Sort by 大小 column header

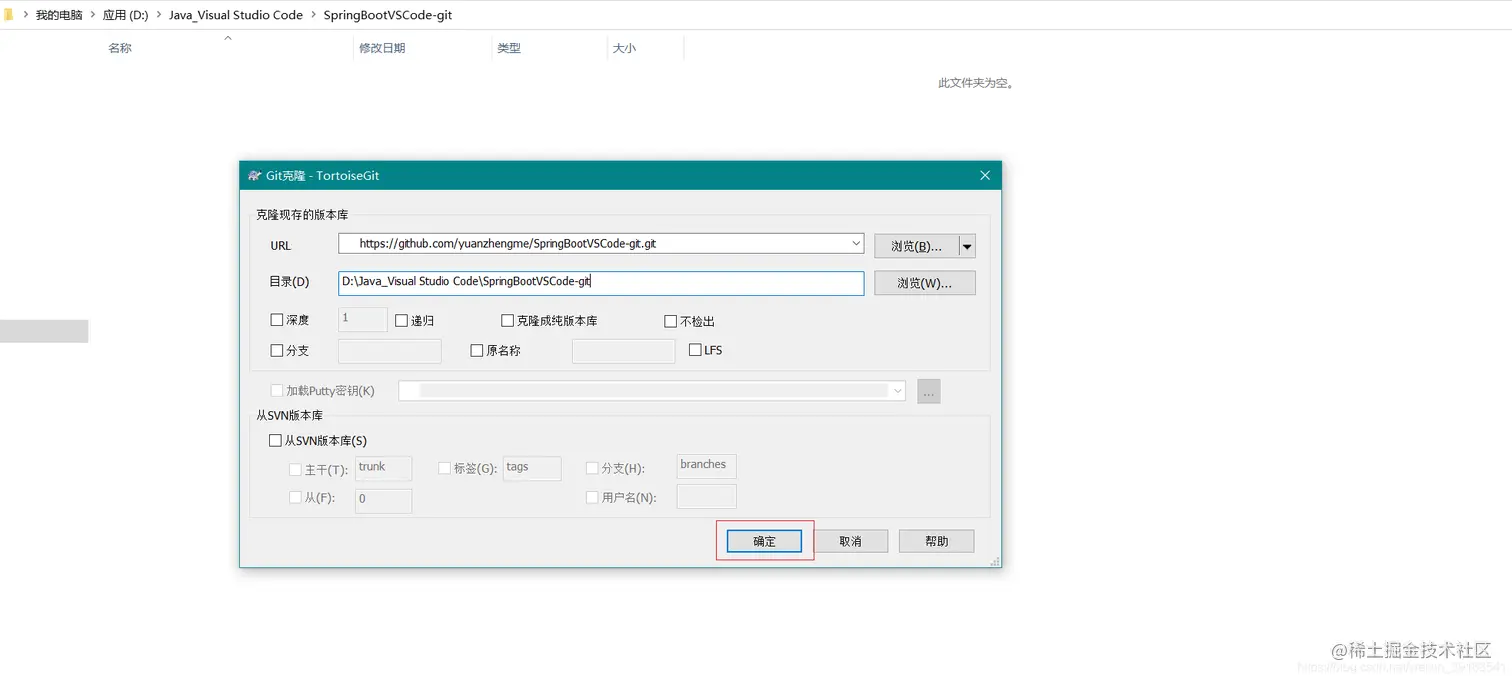click(624, 48)
